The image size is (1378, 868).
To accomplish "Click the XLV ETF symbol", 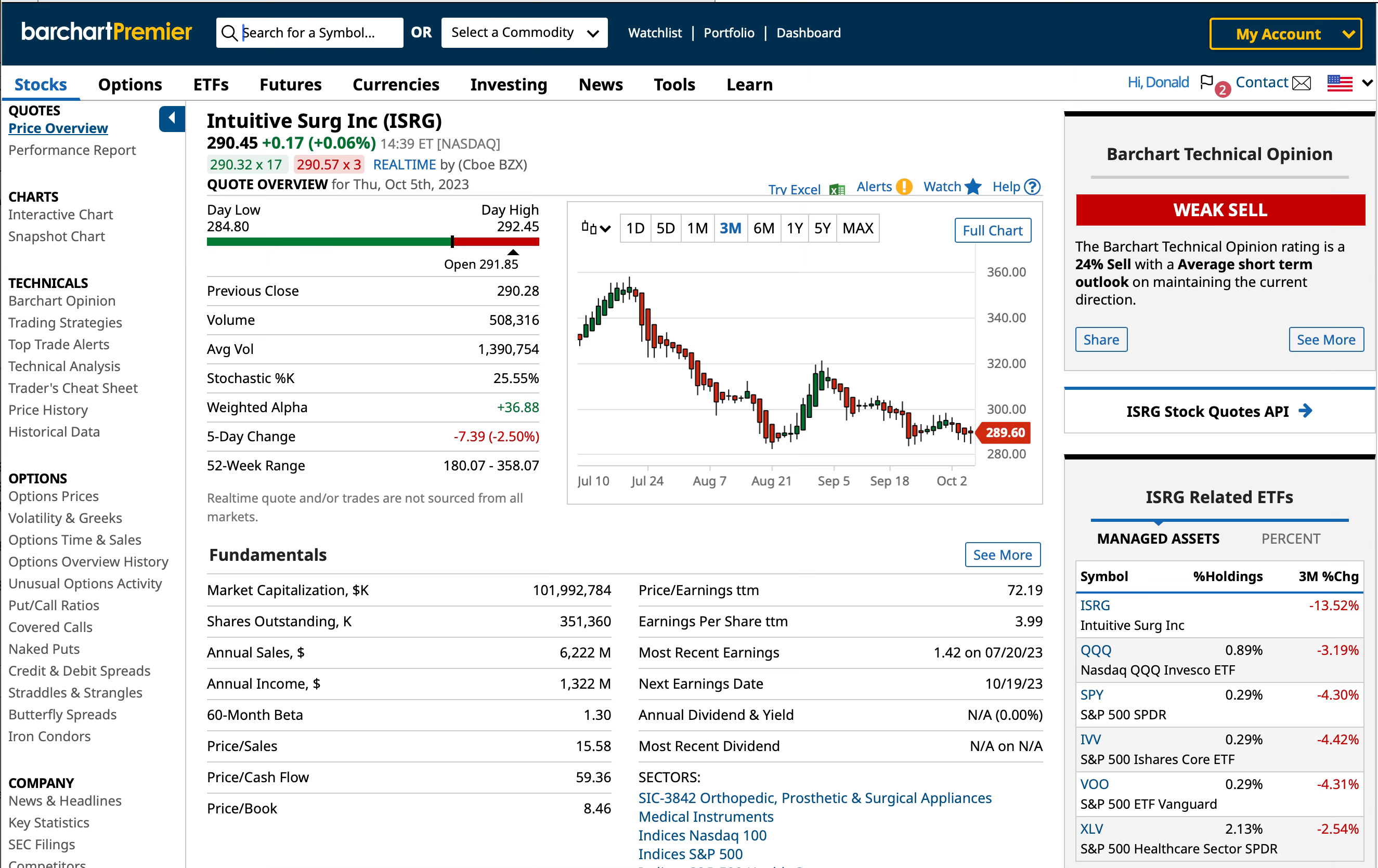I will [x=1091, y=828].
